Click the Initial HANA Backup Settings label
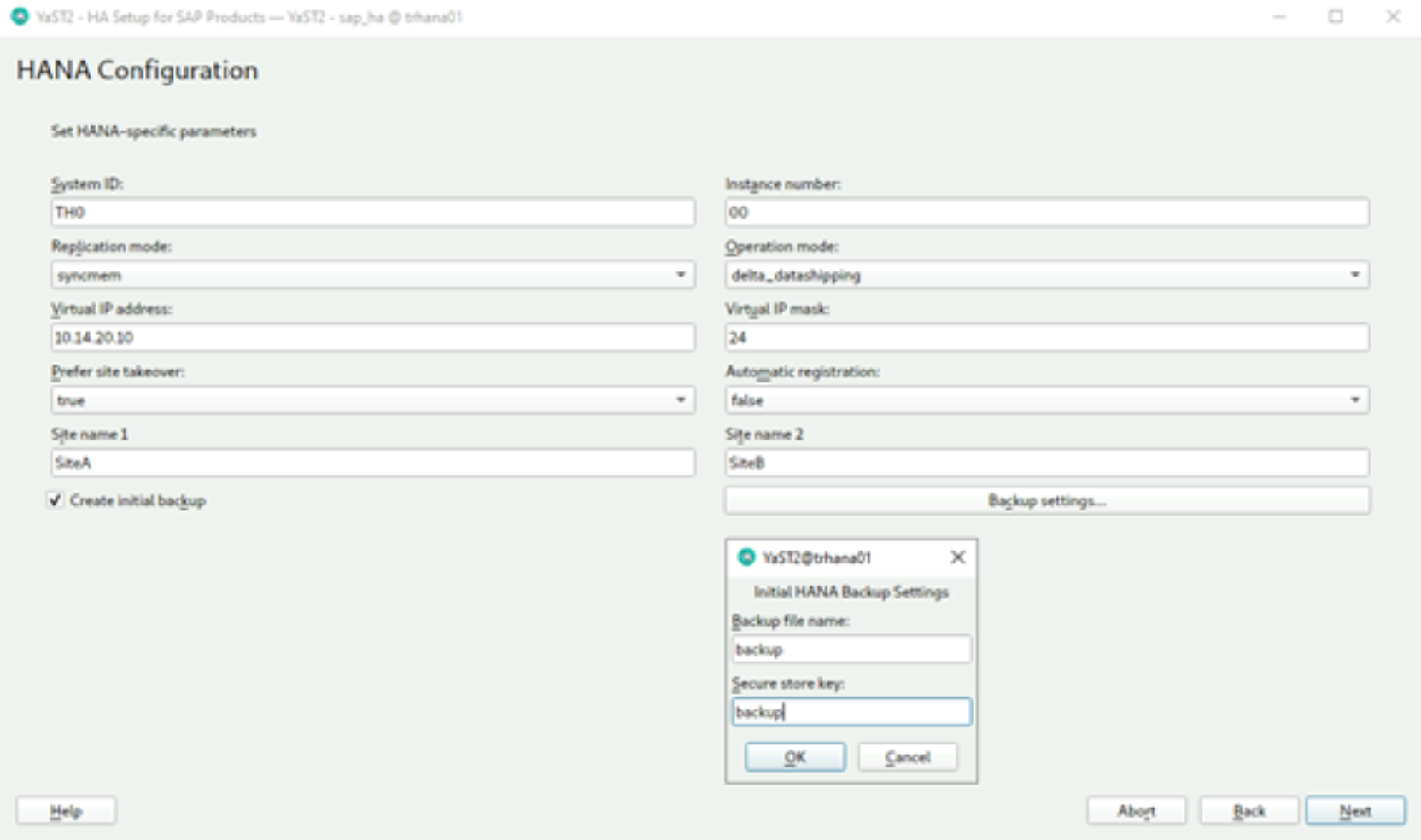Viewport: 1421px width, 840px height. (851, 592)
